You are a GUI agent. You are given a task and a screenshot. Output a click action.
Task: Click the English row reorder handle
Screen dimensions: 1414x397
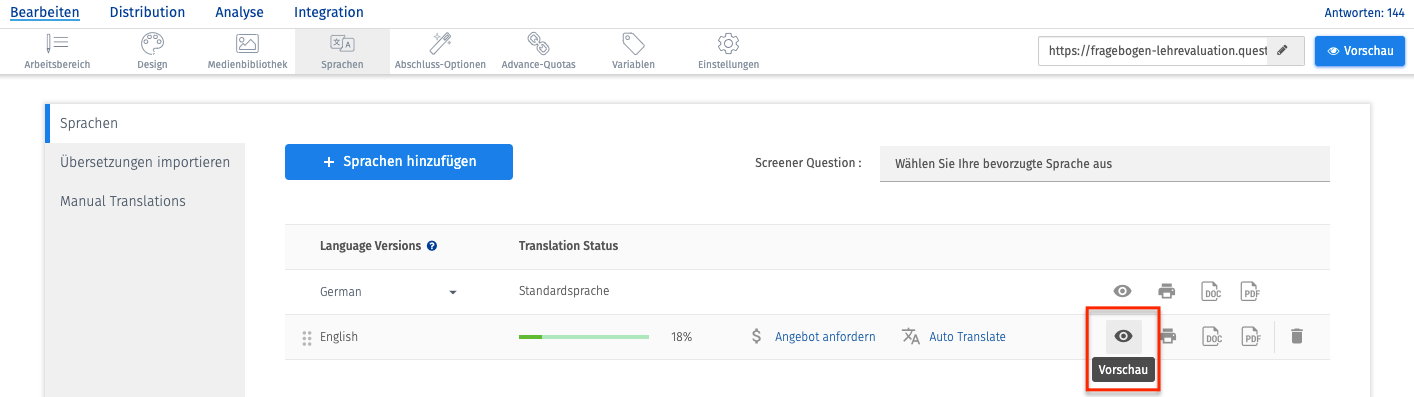point(307,338)
